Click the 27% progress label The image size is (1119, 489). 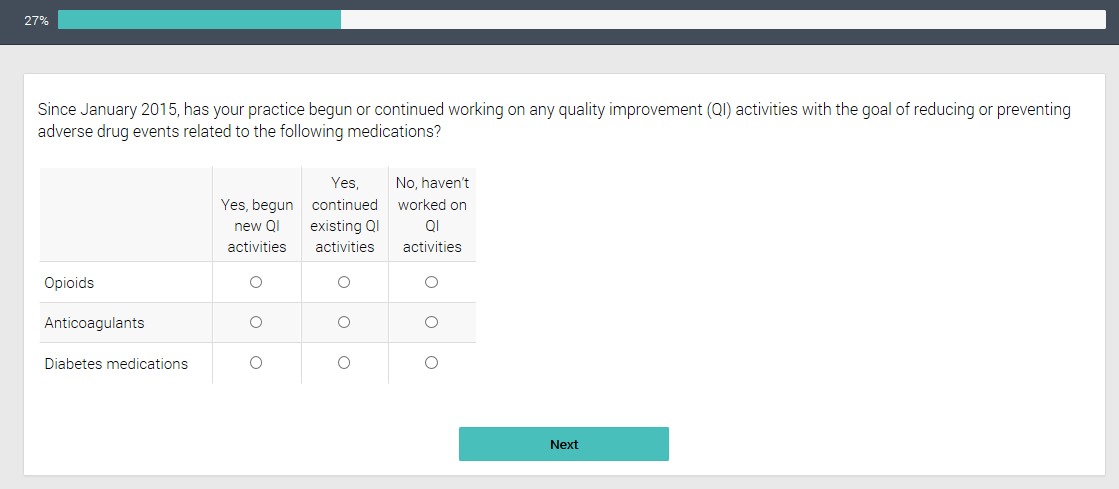point(37,20)
